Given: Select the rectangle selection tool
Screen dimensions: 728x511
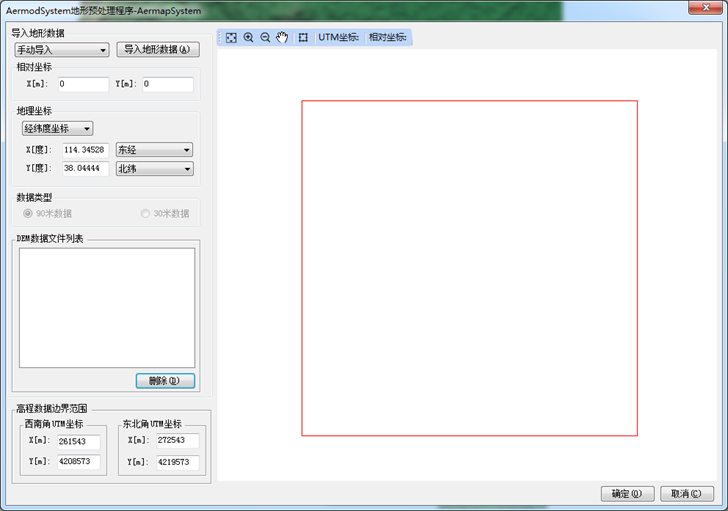Looking at the screenshot, I should [303, 37].
